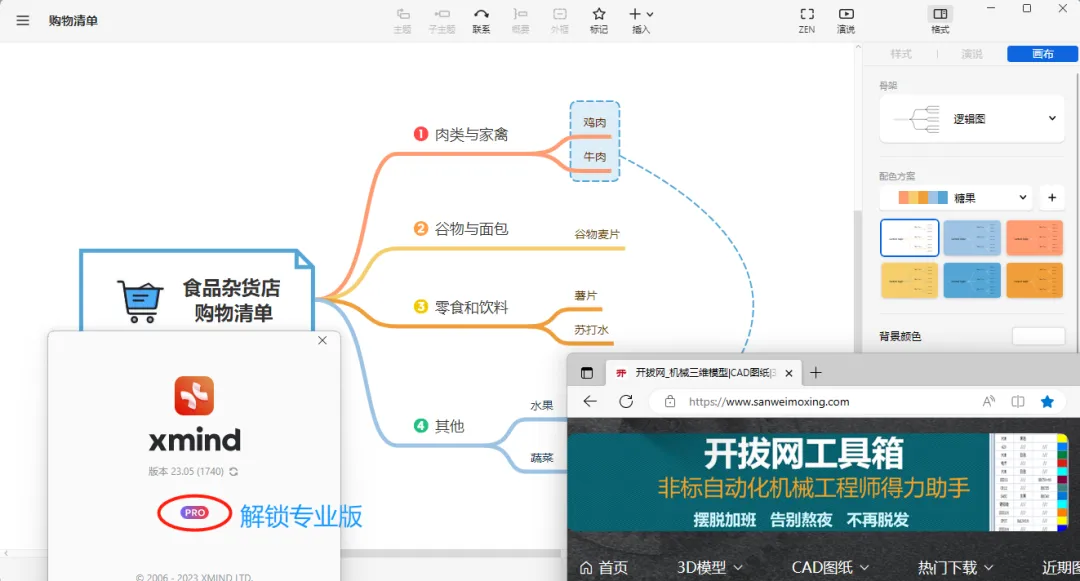
Task: Select the dark orange theme thumbnail
Action: pos(1035,280)
